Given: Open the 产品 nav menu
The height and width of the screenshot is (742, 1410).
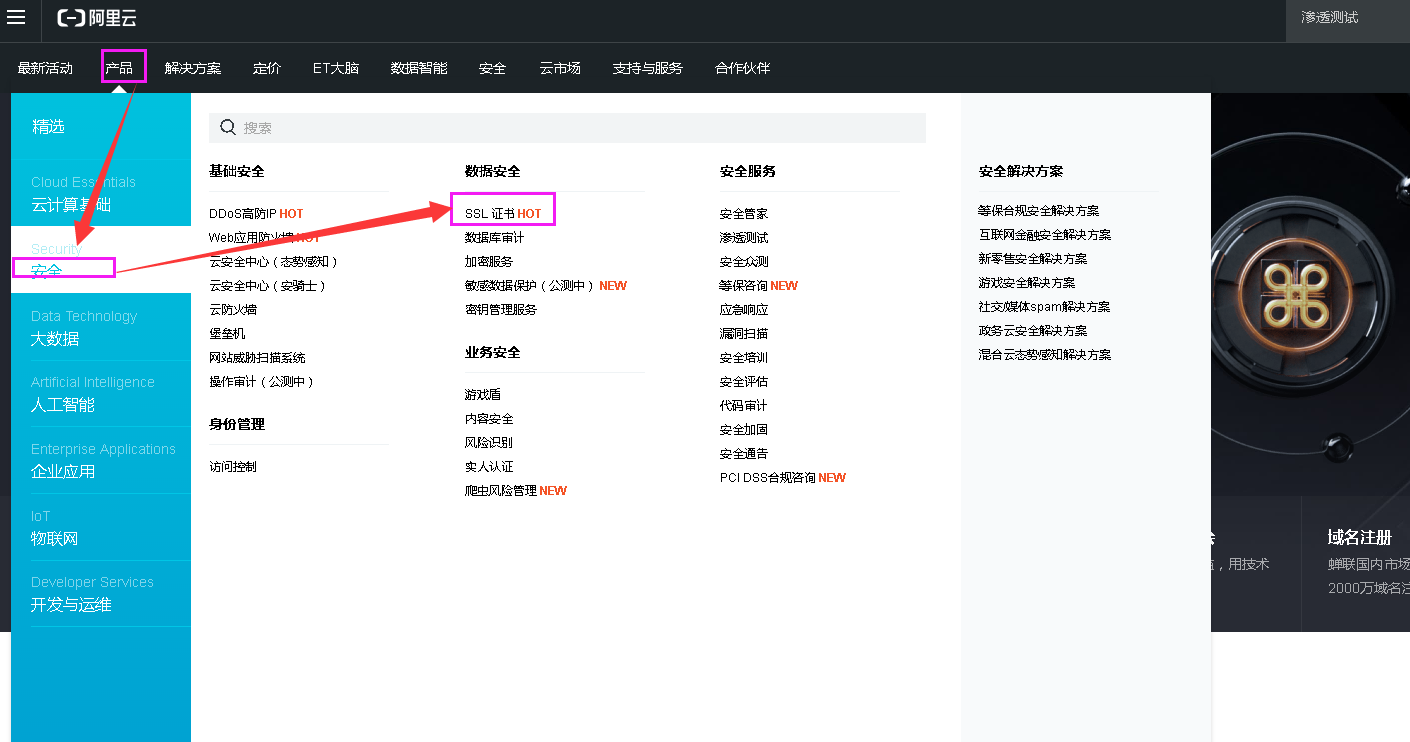Looking at the screenshot, I should 119,68.
